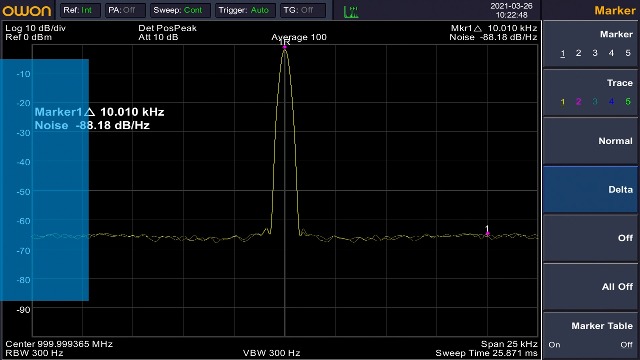The width and height of the screenshot is (640, 360).
Task: Set marker mode to Normal
Action: tap(591, 141)
